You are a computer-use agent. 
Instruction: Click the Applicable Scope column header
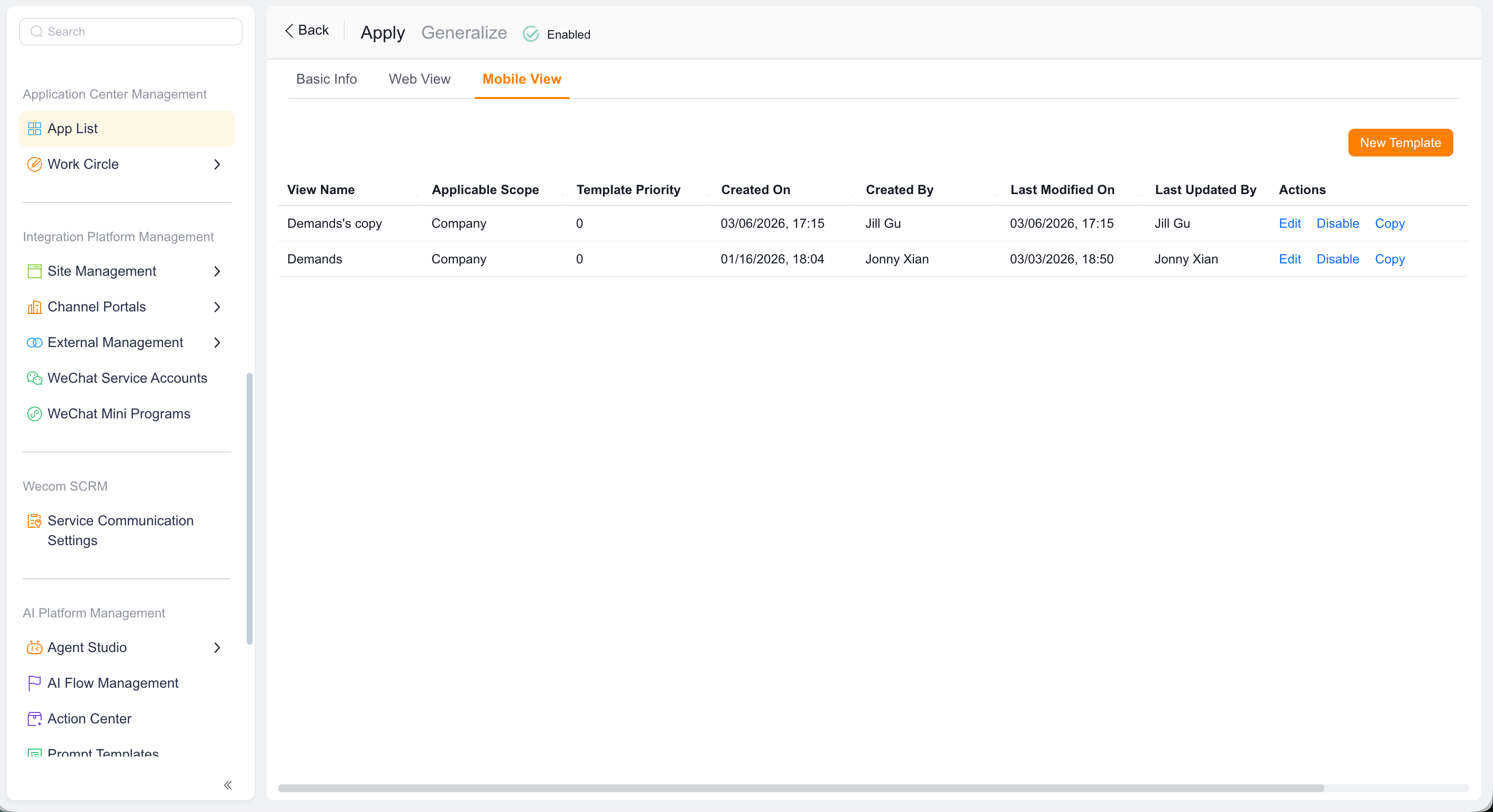coord(485,190)
